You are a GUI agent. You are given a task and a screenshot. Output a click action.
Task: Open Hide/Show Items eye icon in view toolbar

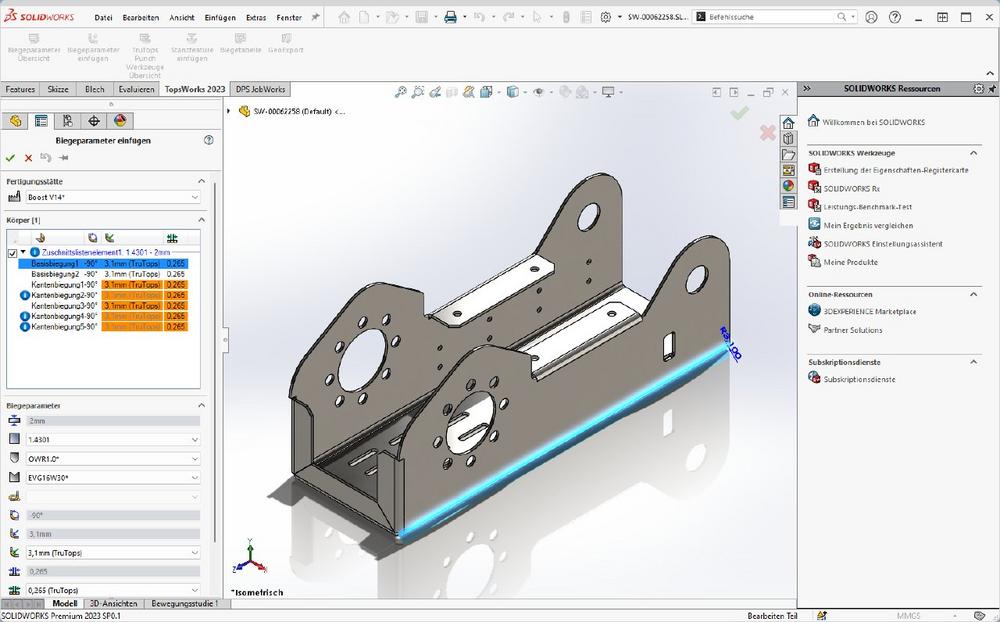538,93
